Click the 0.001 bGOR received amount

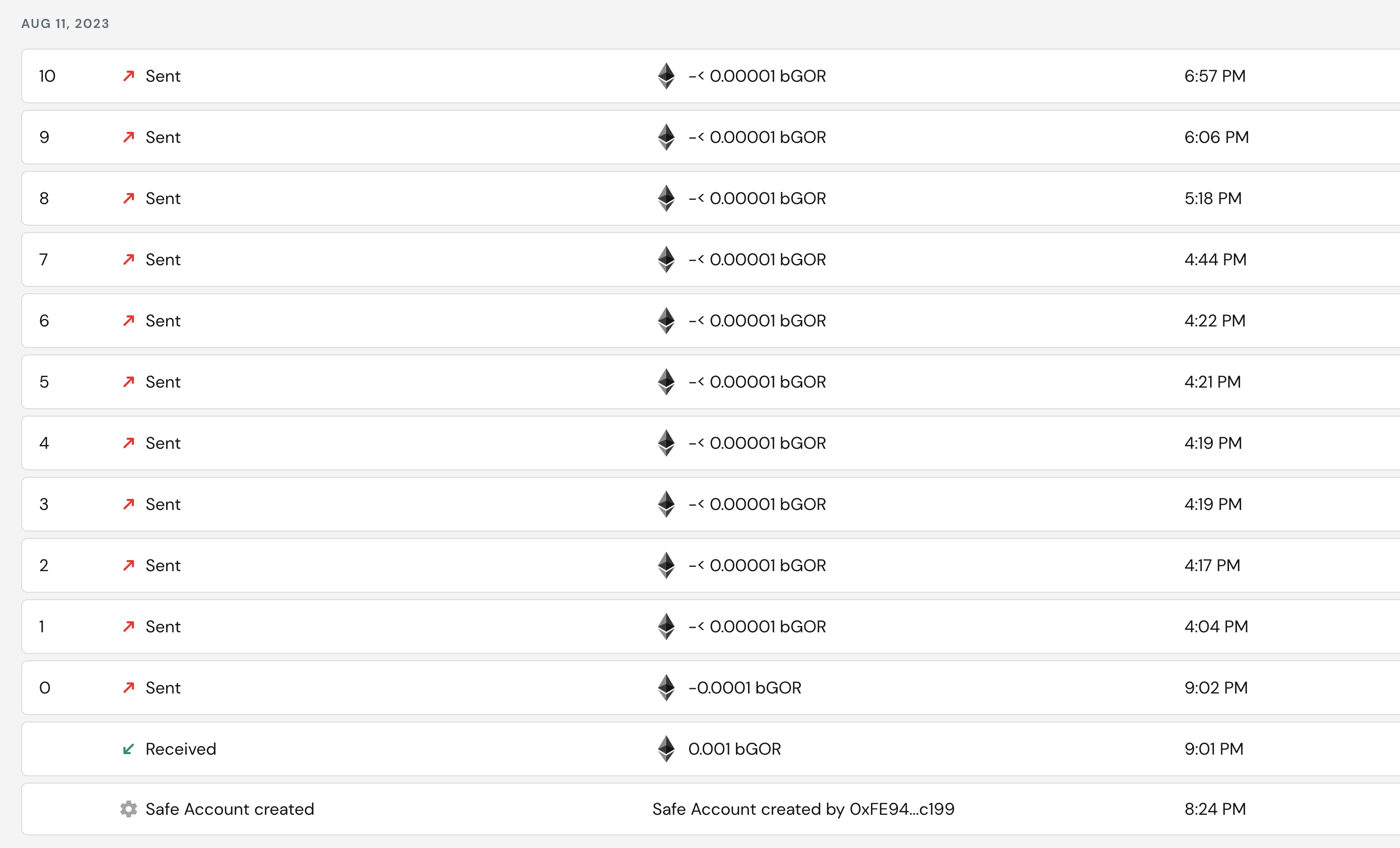(734, 749)
